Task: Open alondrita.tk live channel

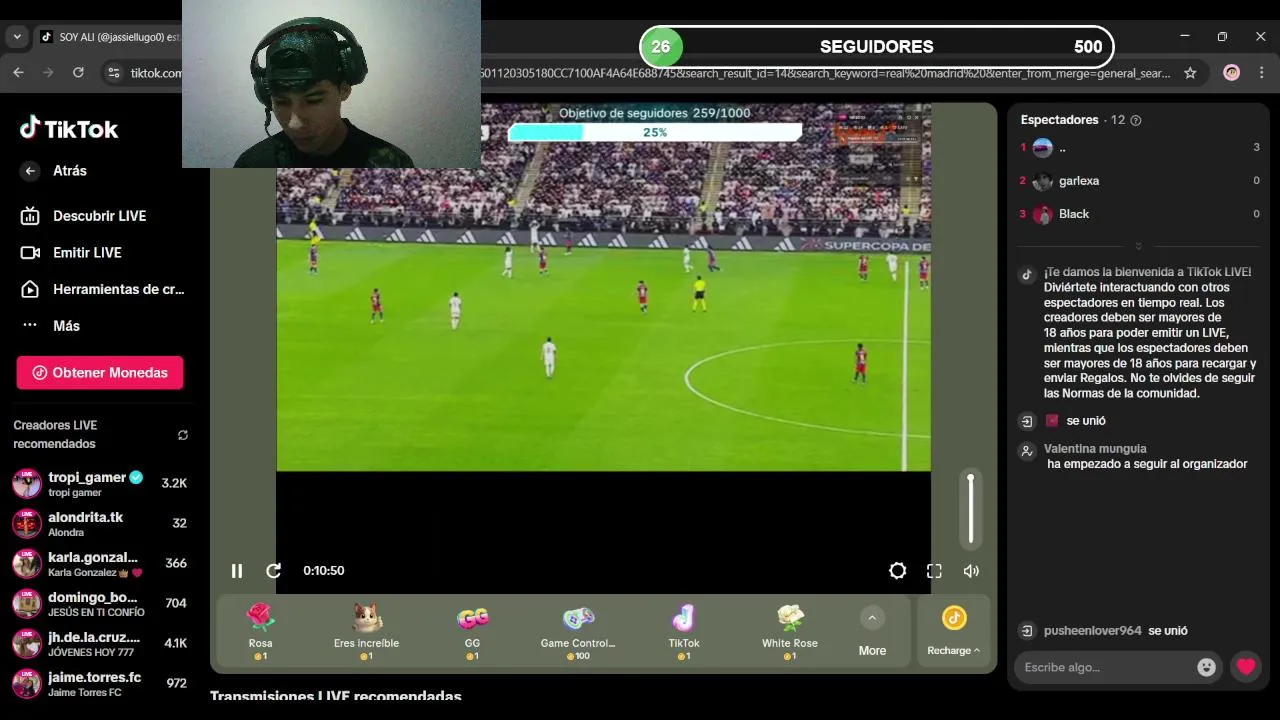Action: pos(100,524)
